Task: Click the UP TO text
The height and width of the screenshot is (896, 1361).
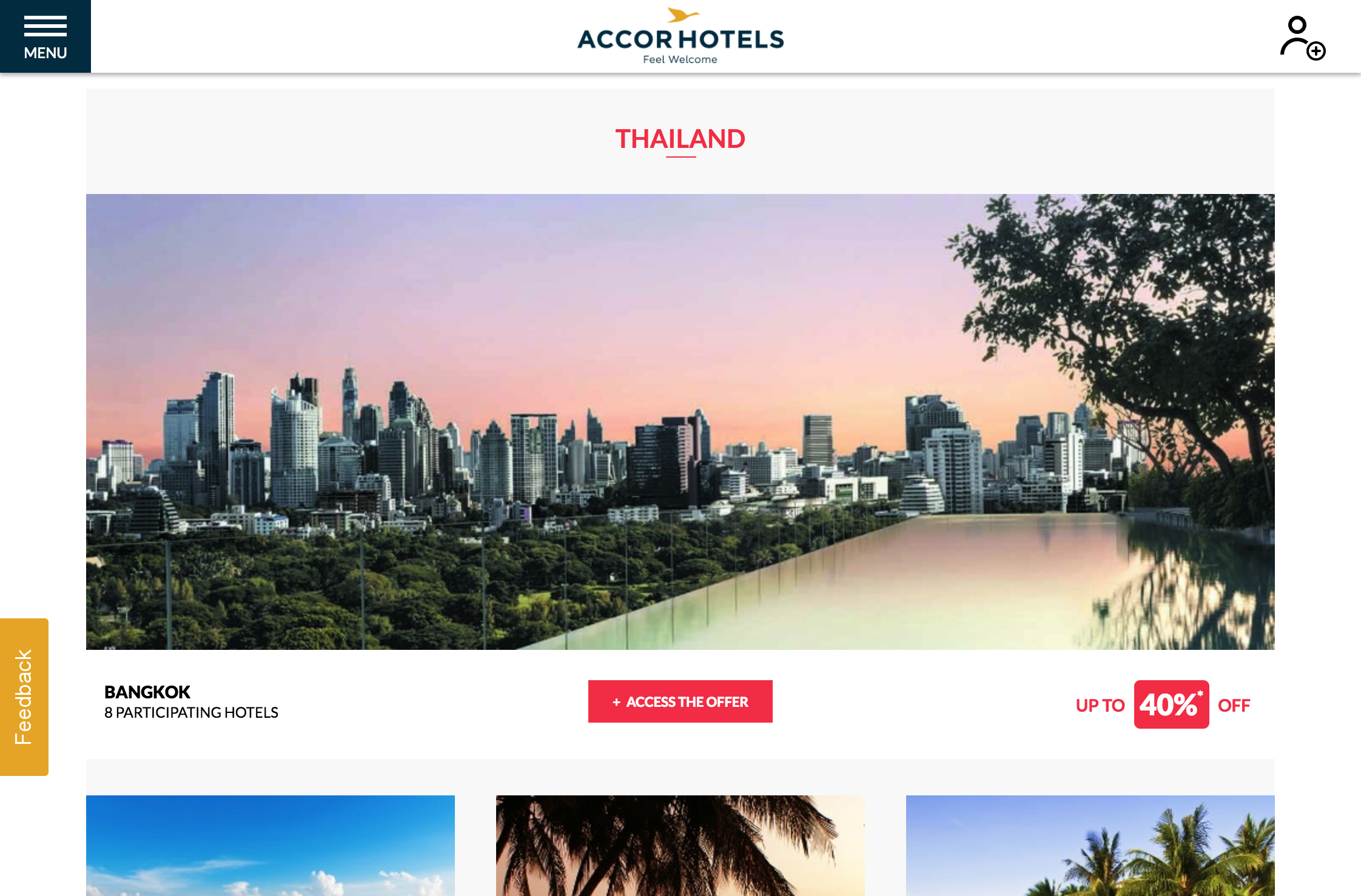Action: [x=1100, y=706]
